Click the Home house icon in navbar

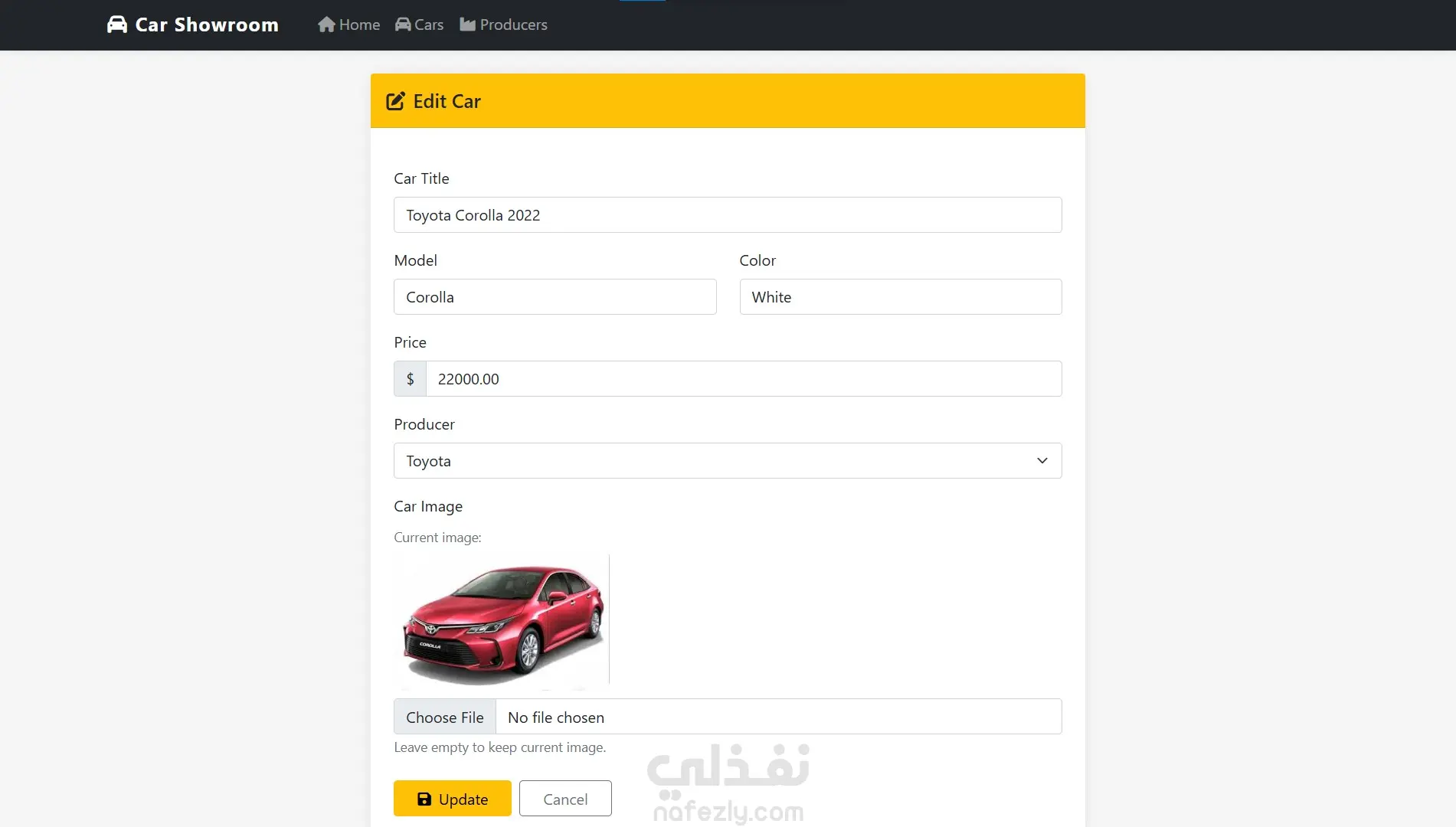click(x=326, y=25)
